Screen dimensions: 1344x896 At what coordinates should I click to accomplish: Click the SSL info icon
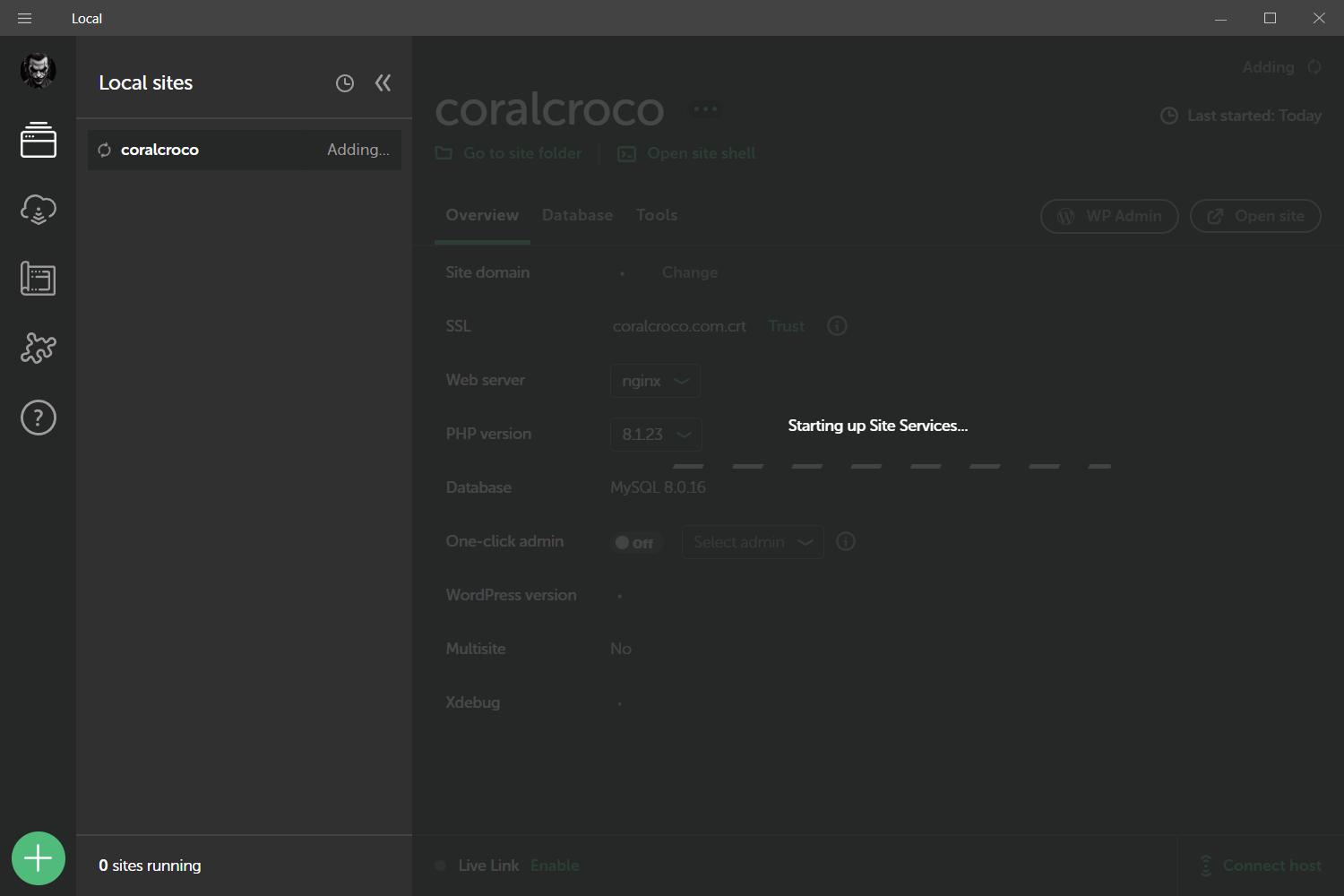tap(837, 326)
